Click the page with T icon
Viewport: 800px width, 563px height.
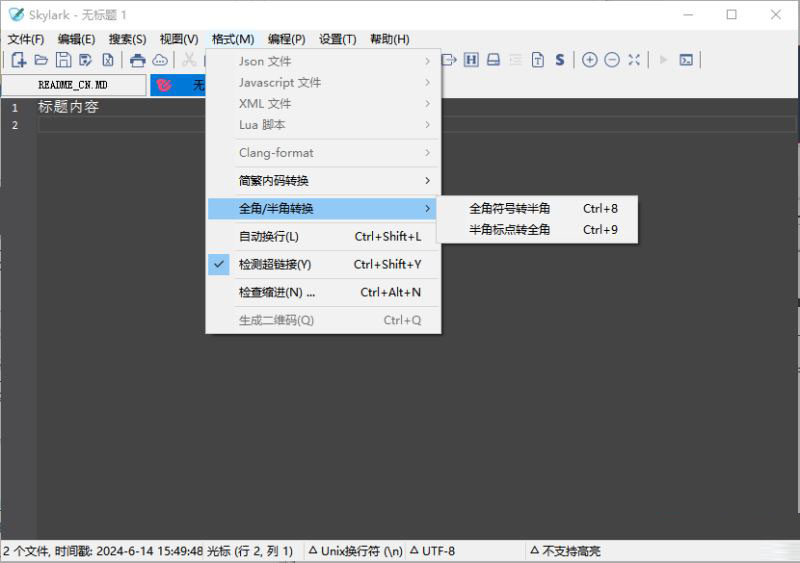(538, 60)
